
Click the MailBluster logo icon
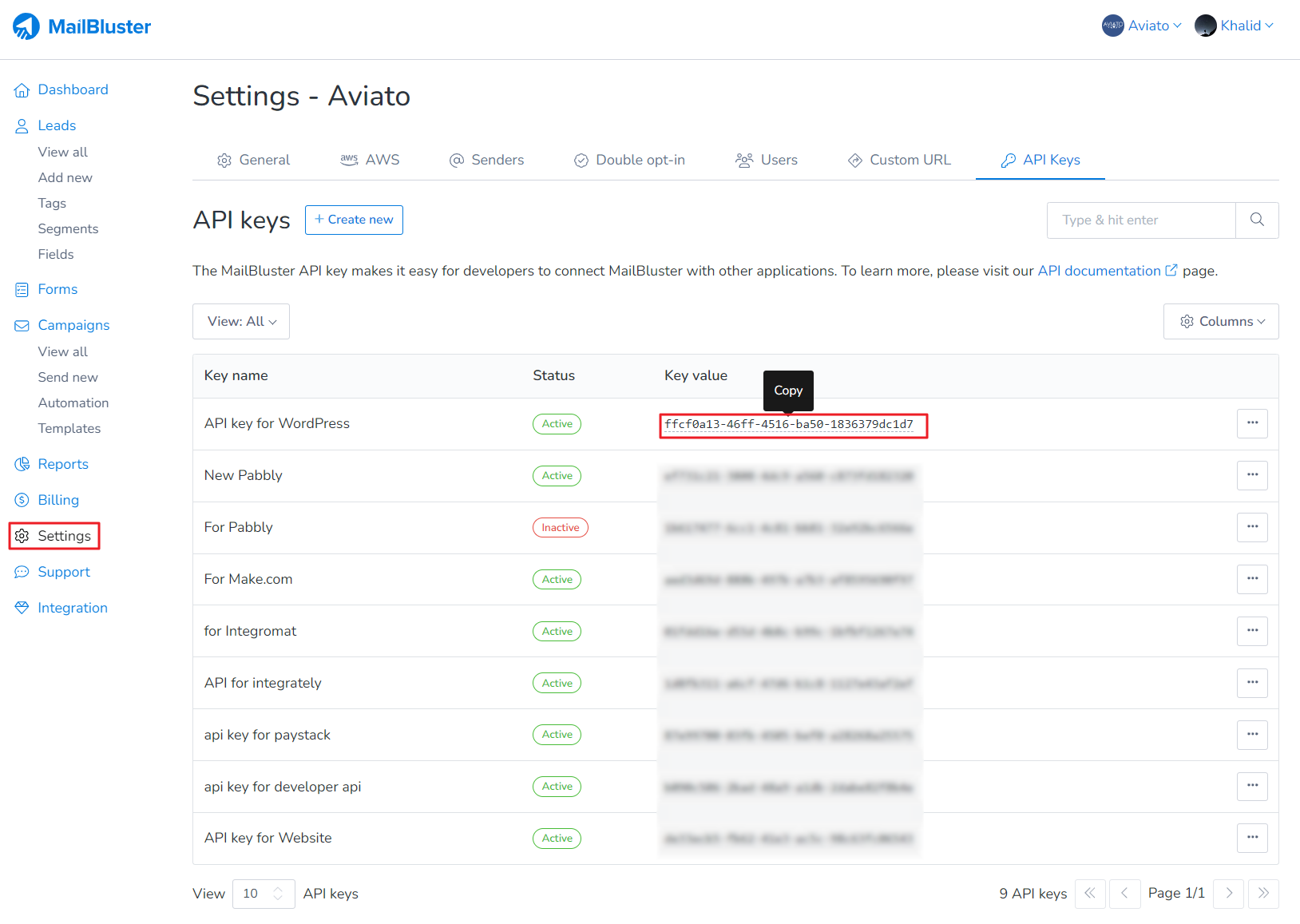(x=26, y=26)
